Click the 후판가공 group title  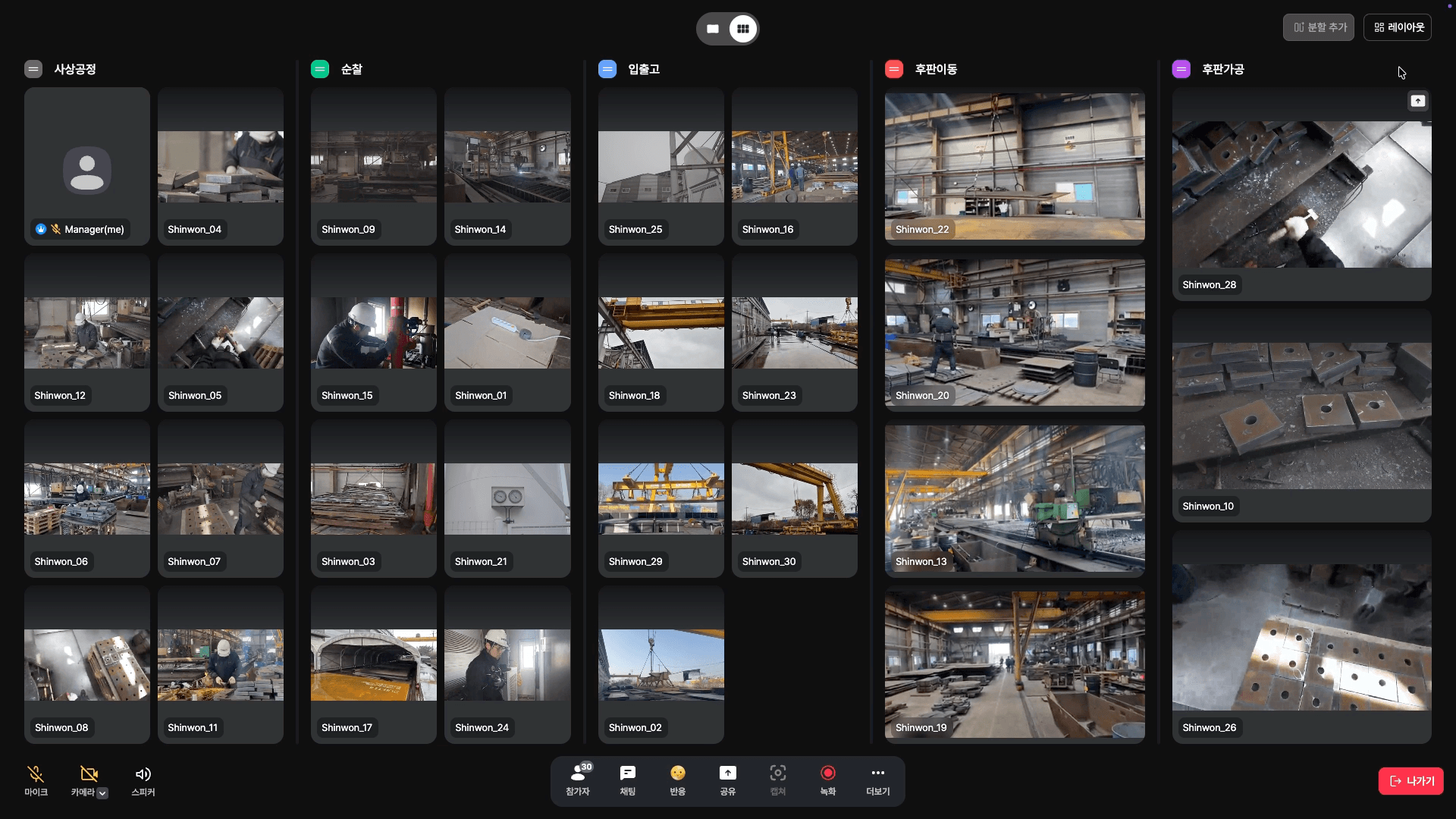pyautogui.click(x=1223, y=69)
